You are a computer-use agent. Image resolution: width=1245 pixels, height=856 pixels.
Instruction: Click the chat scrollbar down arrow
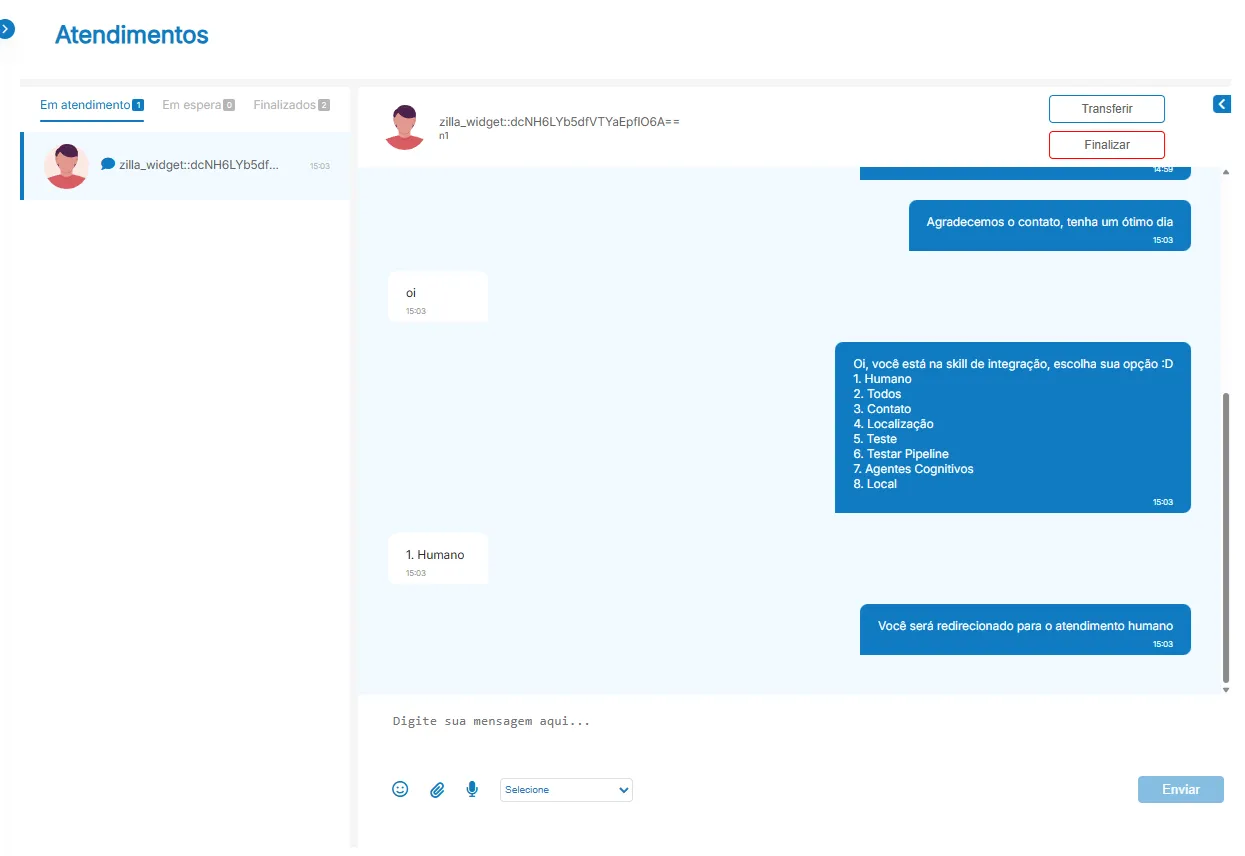point(1227,690)
